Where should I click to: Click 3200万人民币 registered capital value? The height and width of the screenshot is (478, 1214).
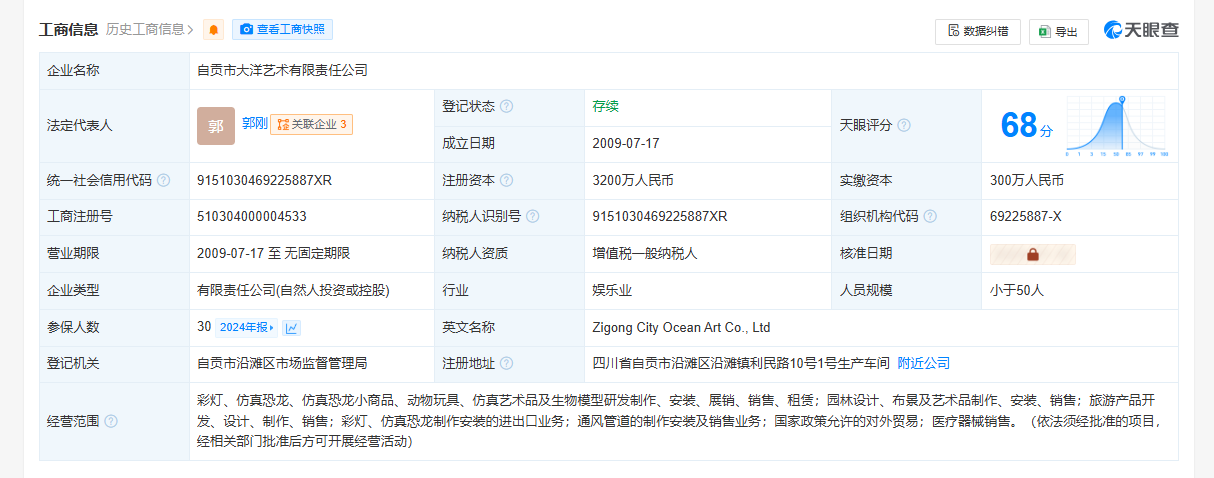coord(633,181)
